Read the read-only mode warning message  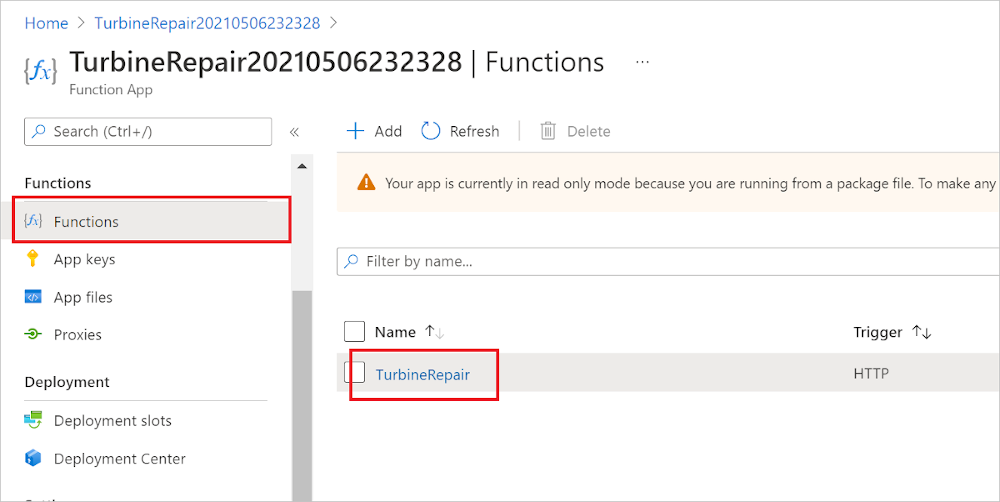pos(690,184)
